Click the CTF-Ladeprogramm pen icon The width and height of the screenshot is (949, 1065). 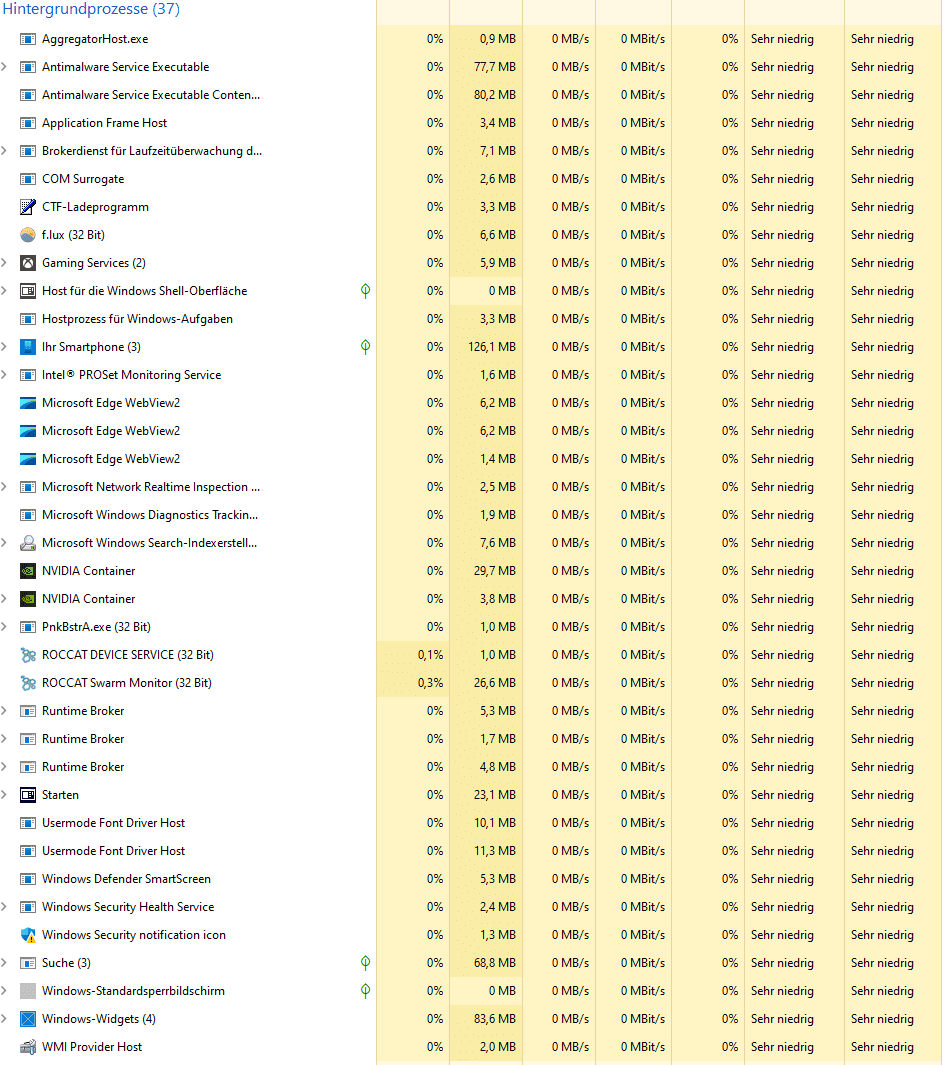click(x=28, y=207)
